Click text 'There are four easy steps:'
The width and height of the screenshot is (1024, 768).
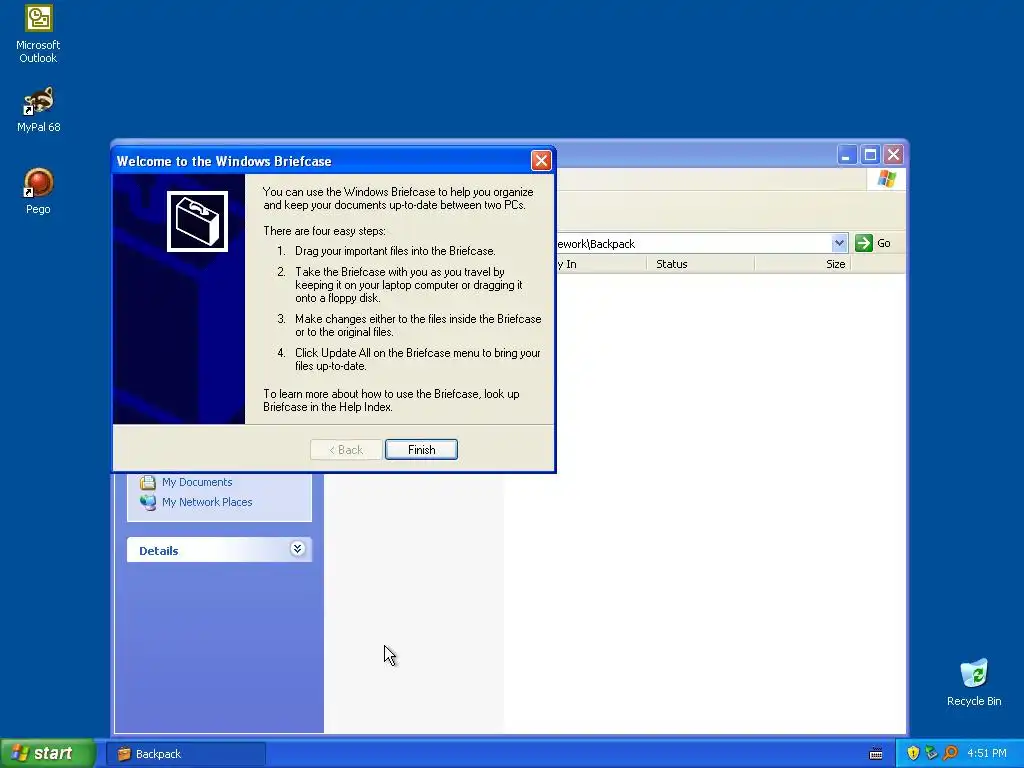click(325, 231)
